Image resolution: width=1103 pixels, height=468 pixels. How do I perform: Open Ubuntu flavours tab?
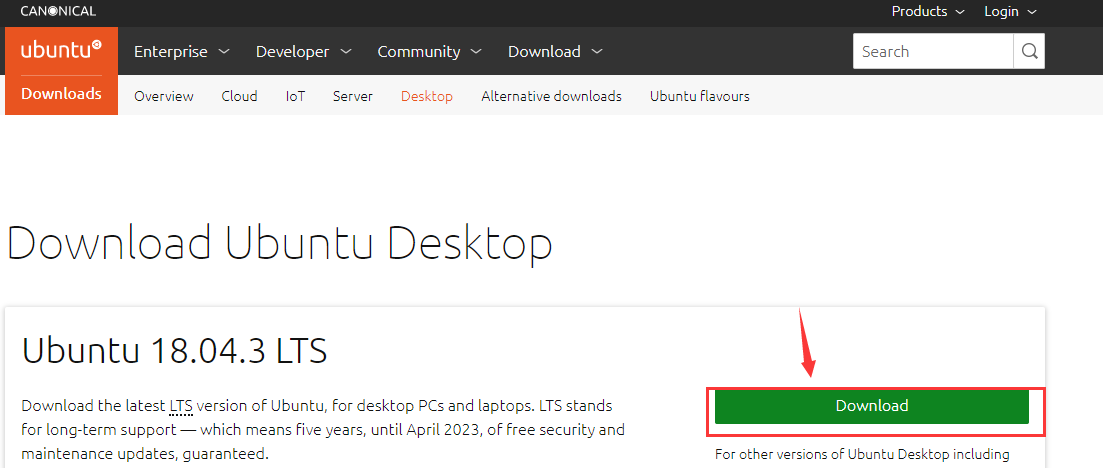click(700, 96)
